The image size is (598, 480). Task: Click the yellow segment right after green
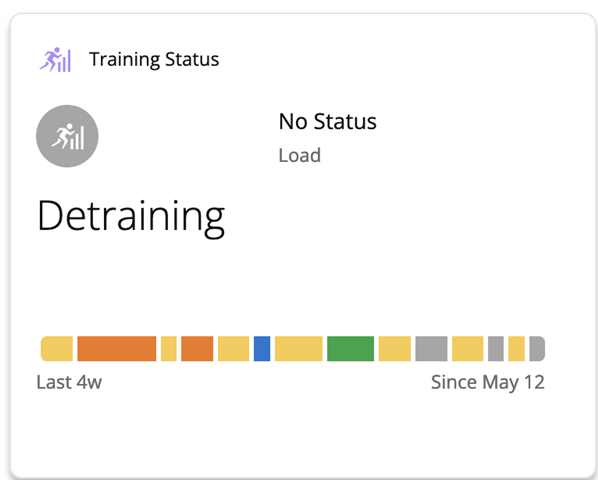(395, 348)
